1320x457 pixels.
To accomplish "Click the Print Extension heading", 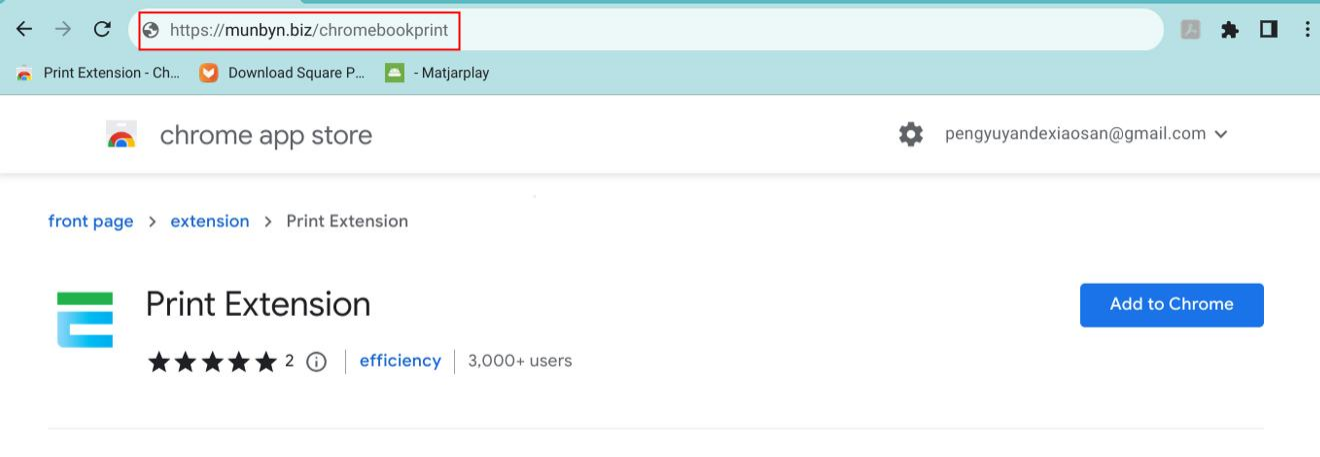I will pyautogui.click(x=258, y=304).
